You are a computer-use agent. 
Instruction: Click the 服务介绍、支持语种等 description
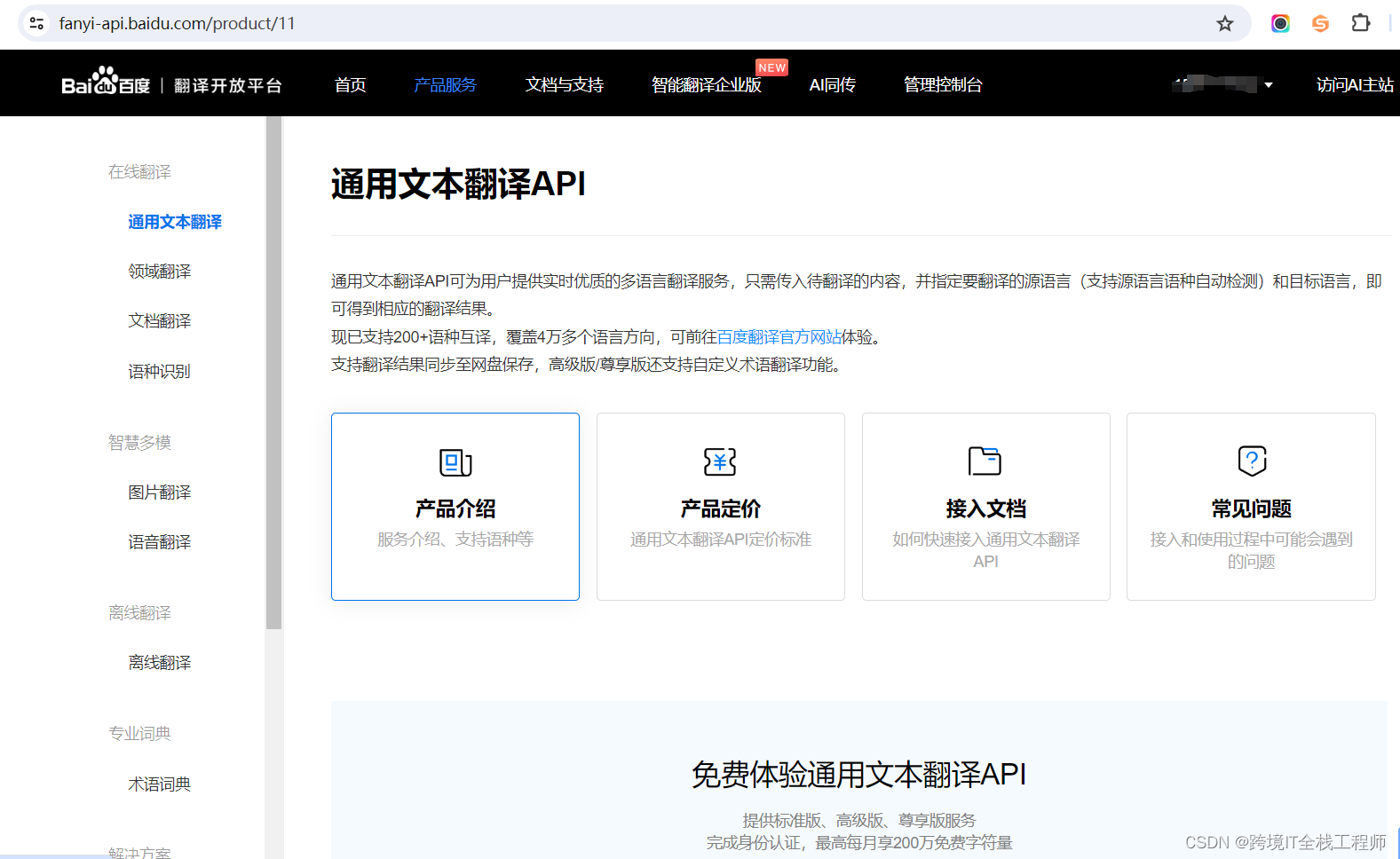[x=455, y=540]
